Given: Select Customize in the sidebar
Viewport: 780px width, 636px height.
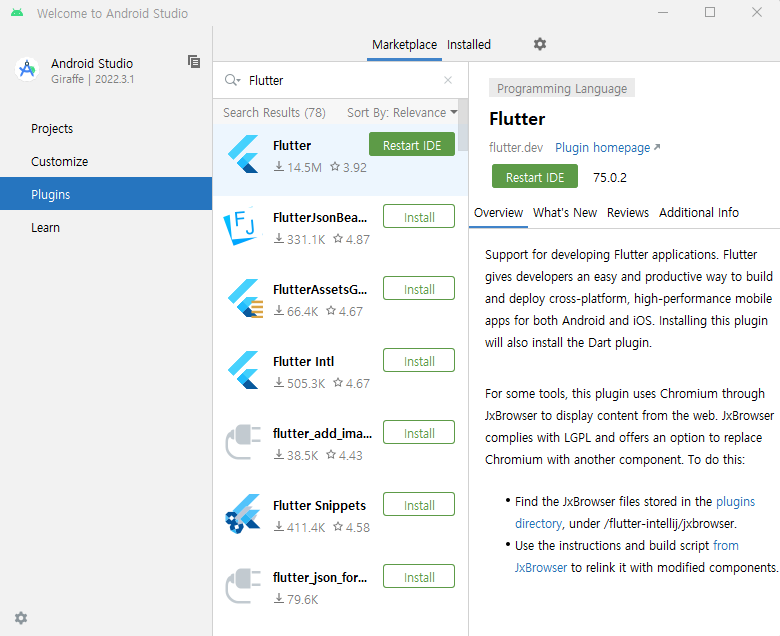Looking at the screenshot, I should pos(106,162).
